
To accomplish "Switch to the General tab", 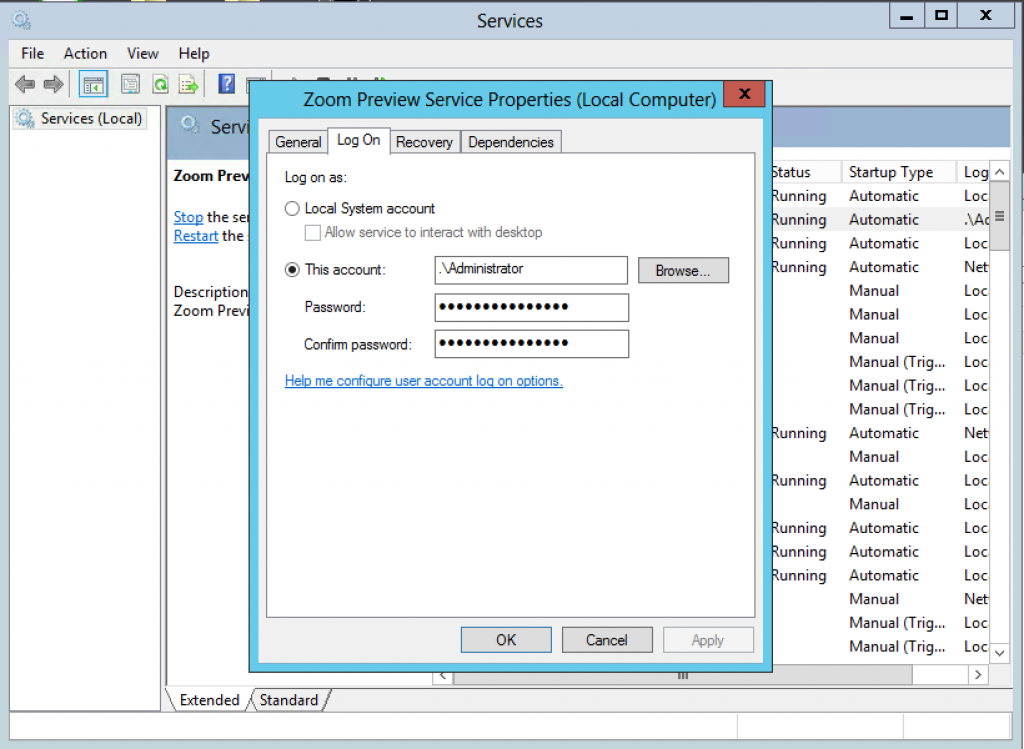I will tap(298, 142).
